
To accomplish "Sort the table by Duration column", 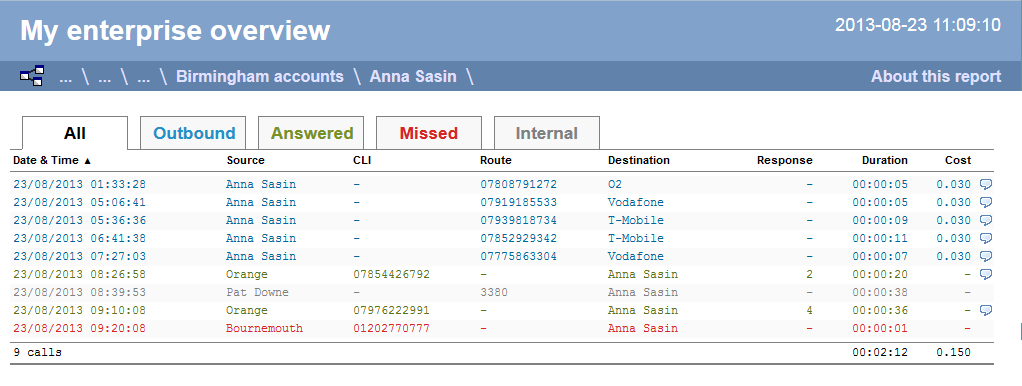I will pyautogui.click(x=884, y=160).
